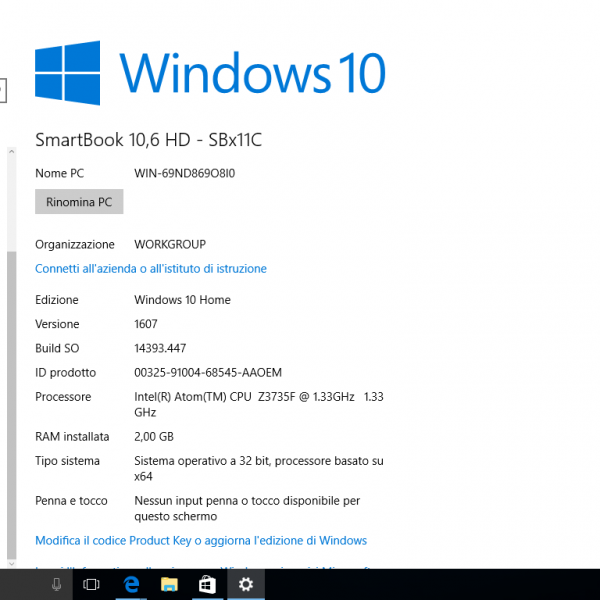This screenshot has height=600, width=600.
Task: Select the Settings gear in taskbar
Action: pyautogui.click(x=246, y=584)
